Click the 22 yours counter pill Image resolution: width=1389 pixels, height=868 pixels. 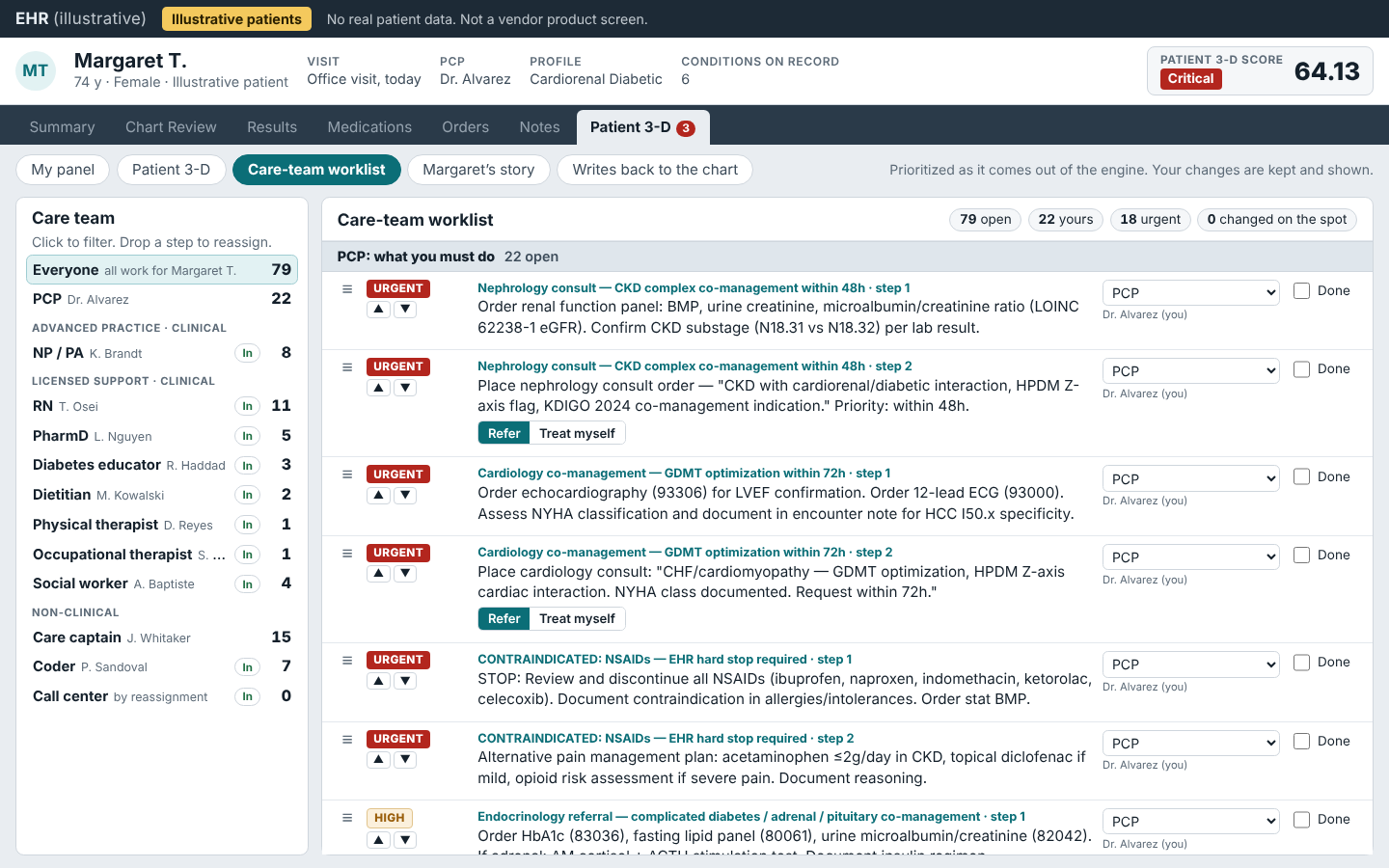1066,220
